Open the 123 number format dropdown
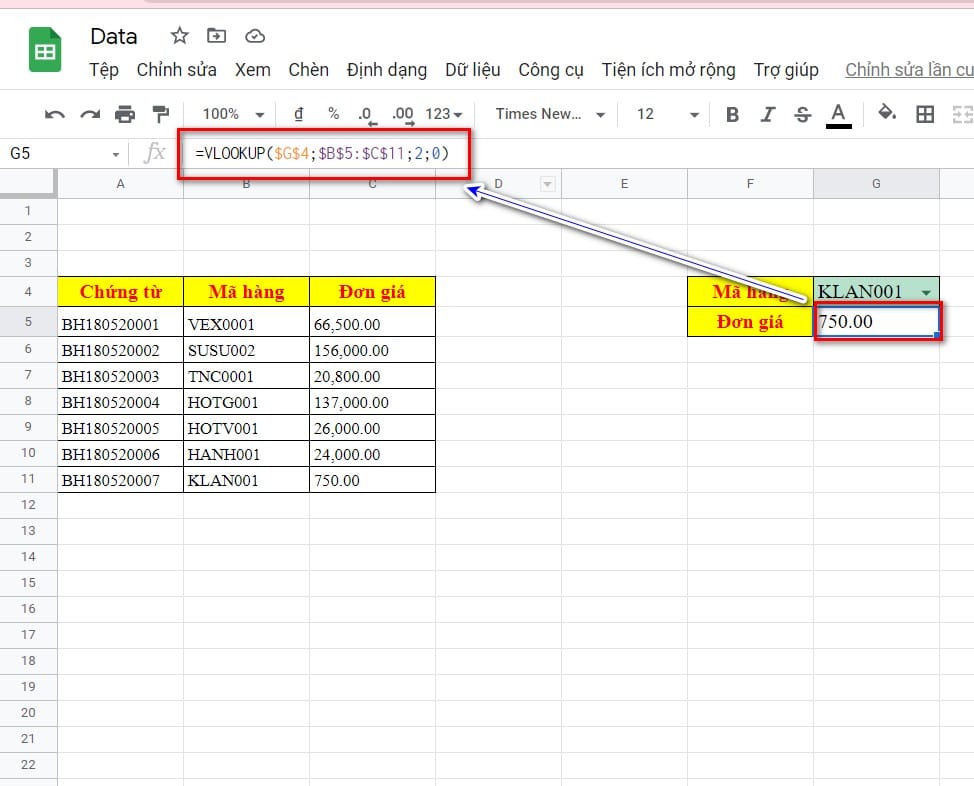The height and width of the screenshot is (786, 974). click(444, 114)
